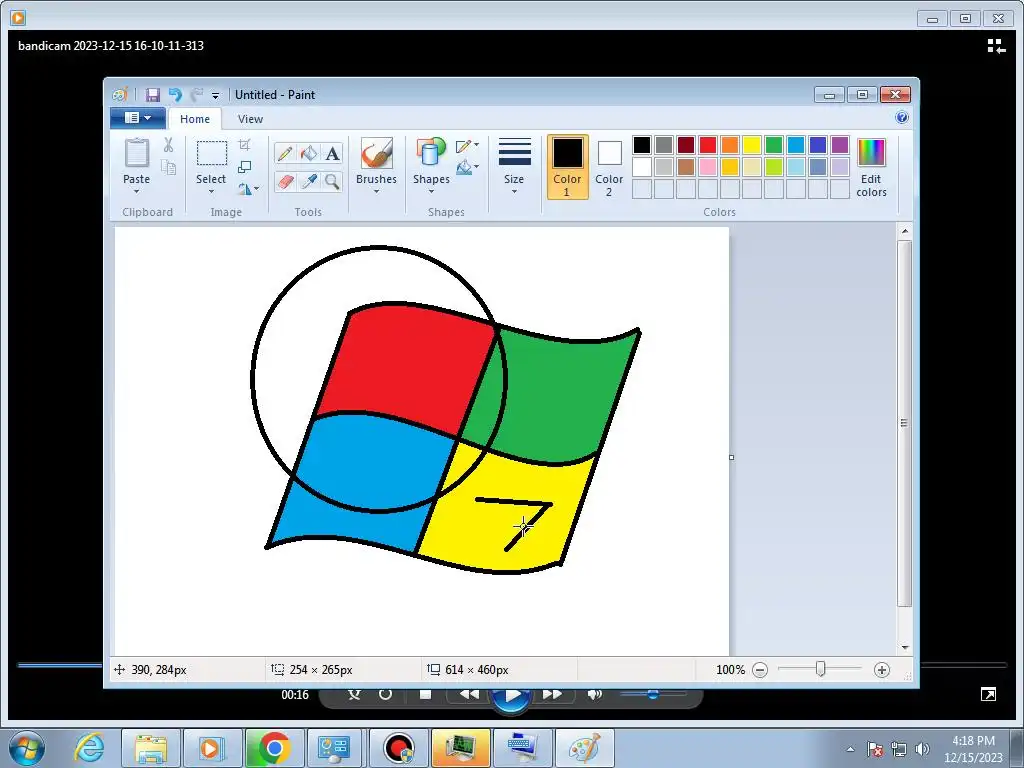Click Stop in the media player controls
Image resolution: width=1024 pixels, height=768 pixels.
coord(425,694)
